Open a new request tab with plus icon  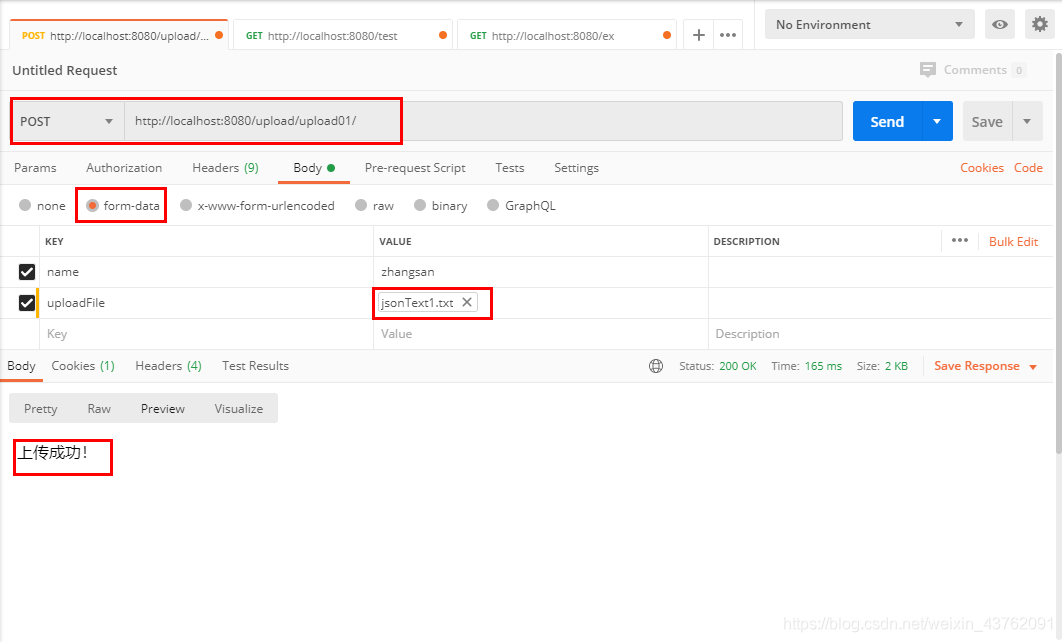pyautogui.click(x=698, y=35)
